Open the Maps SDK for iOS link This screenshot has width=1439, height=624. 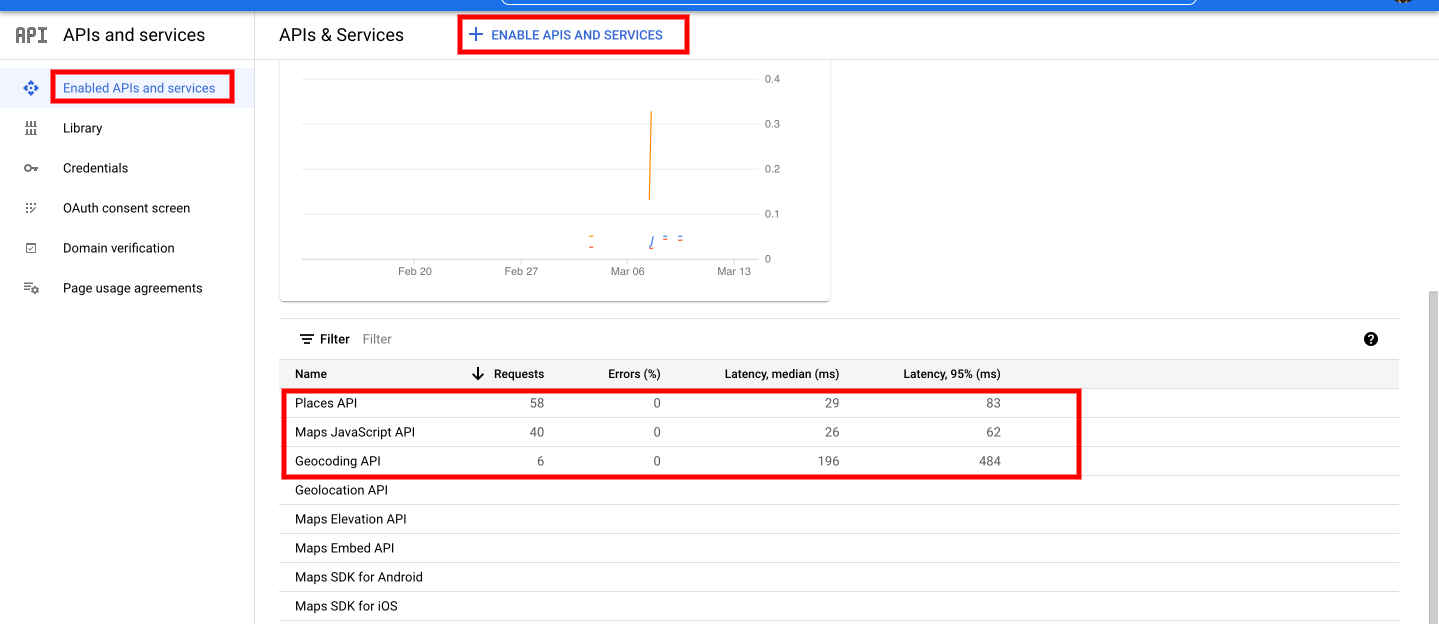click(x=346, y=606)
